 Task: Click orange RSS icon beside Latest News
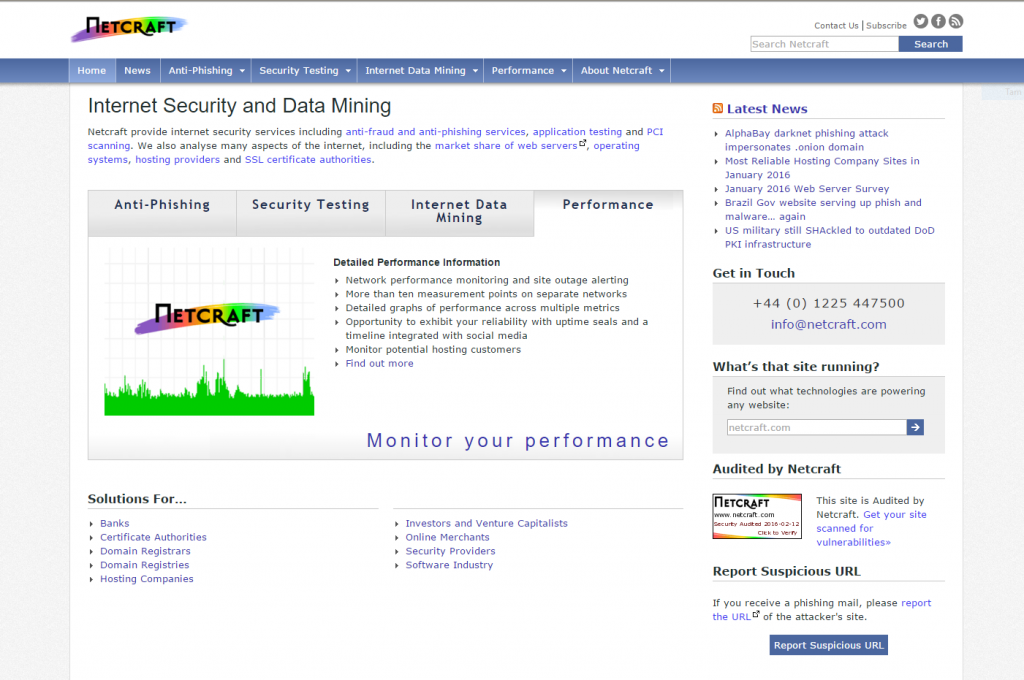[x=718, y=109]
